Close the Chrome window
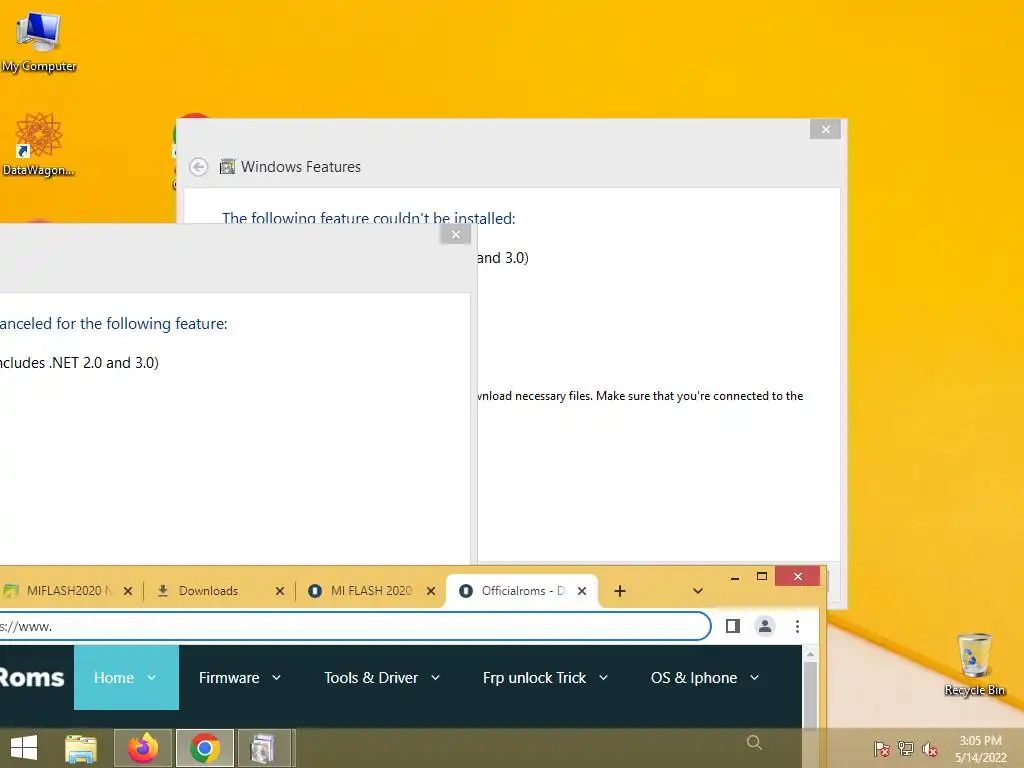1024x768 pixels. [x=797, y=577]
